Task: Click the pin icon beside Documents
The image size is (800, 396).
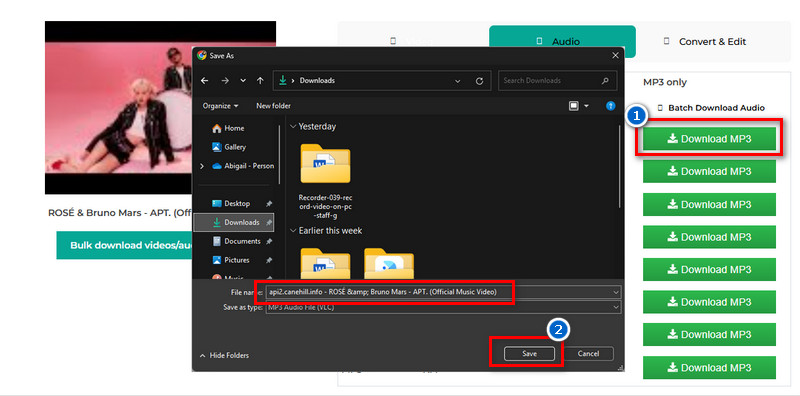Action: click(269, 241)
